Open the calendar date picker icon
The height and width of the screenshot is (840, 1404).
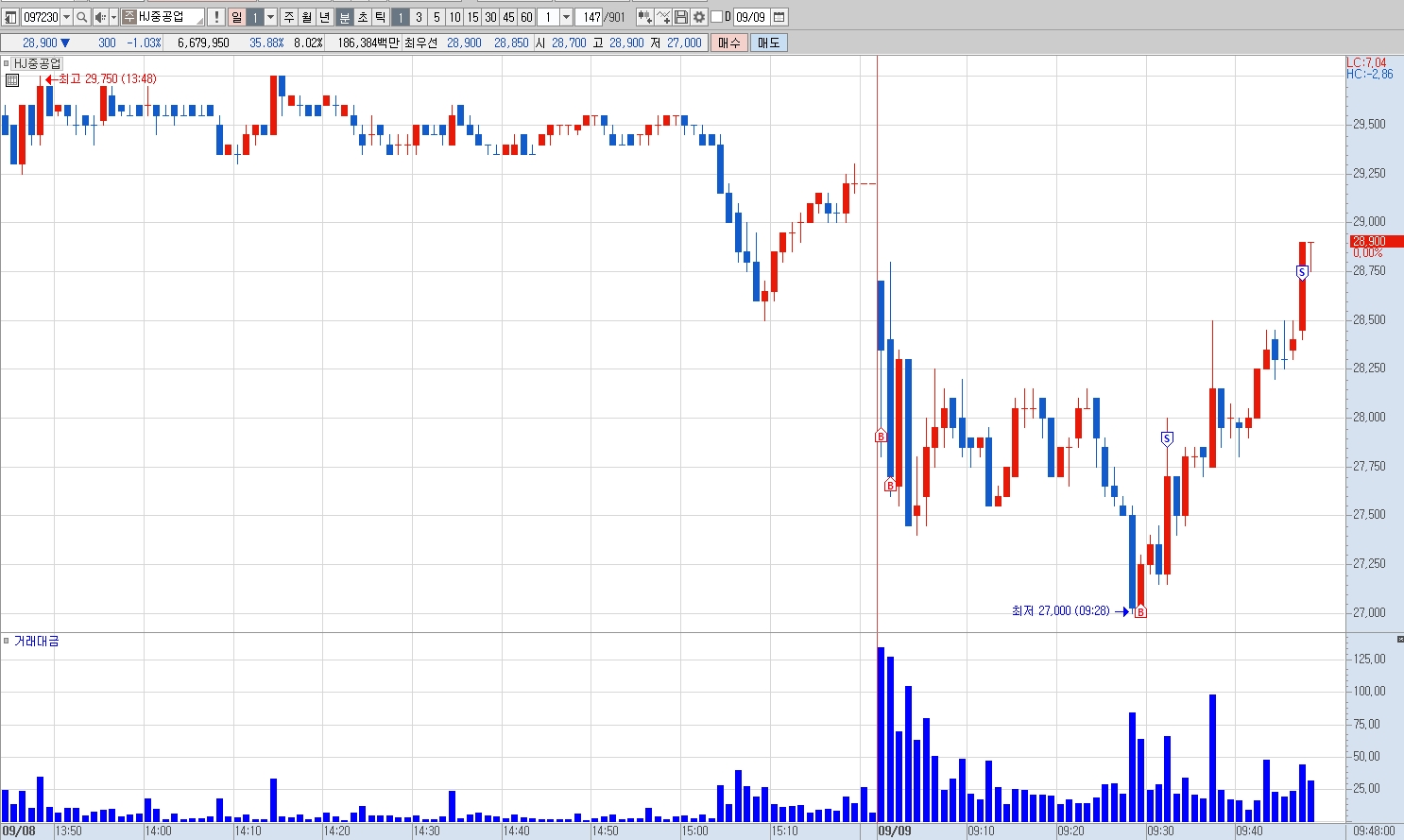[779, 17]
